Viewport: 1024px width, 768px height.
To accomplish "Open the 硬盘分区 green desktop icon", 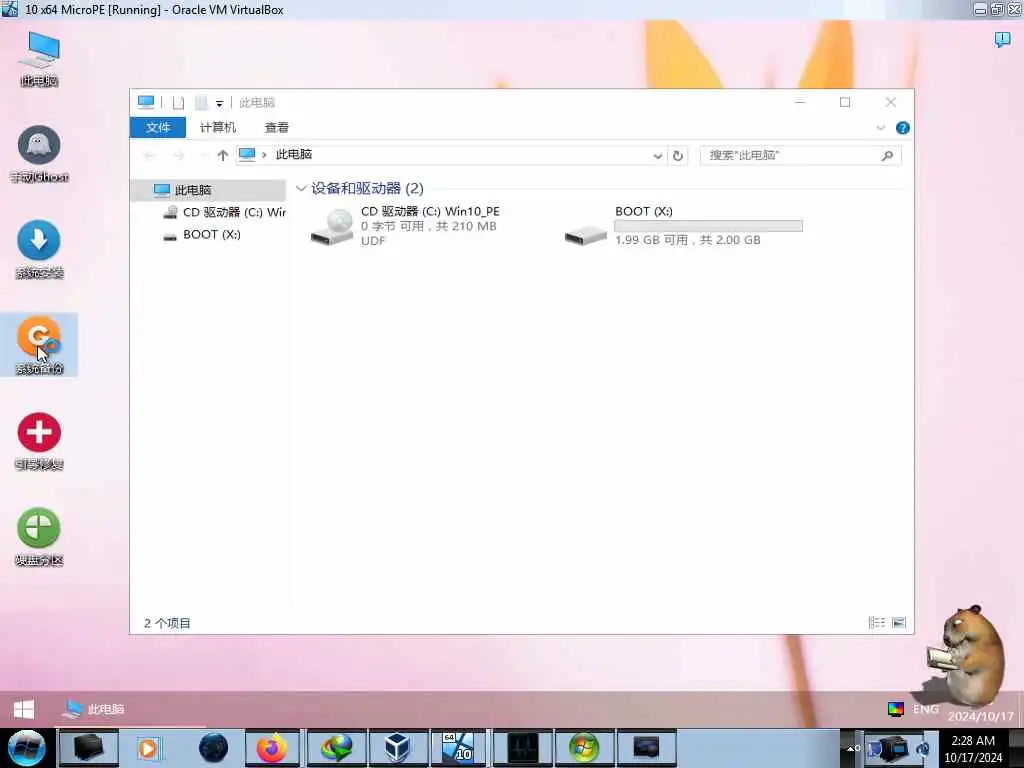I will [x=39, y=536].
